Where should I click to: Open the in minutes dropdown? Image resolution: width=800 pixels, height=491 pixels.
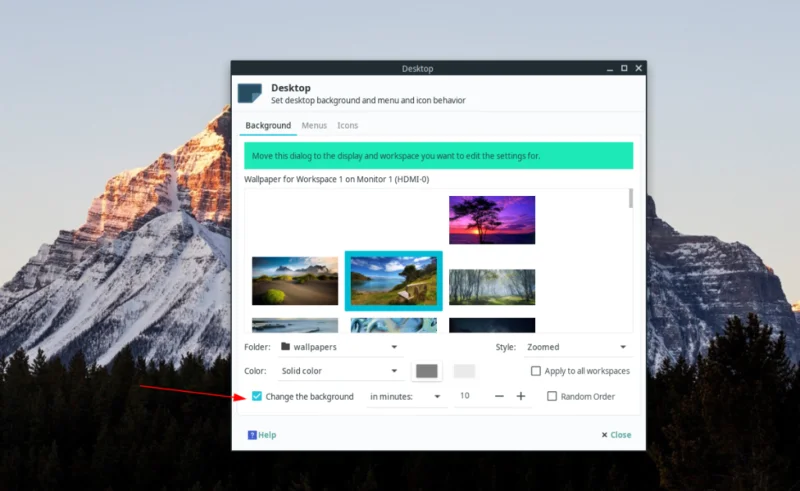click(406, 397)
